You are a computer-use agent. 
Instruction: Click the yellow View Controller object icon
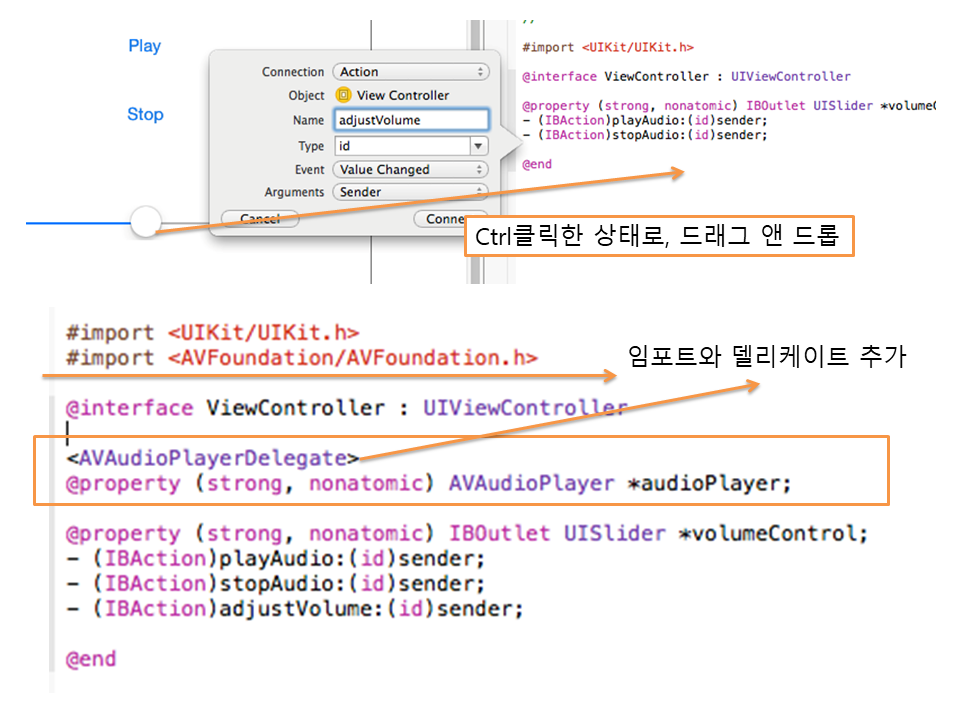tap(343, 95)
